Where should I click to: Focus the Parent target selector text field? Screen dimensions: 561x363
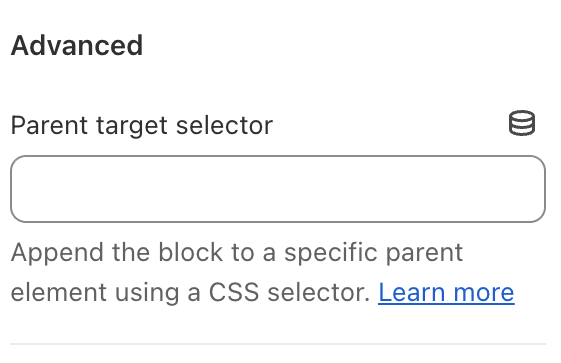[278, 189]
